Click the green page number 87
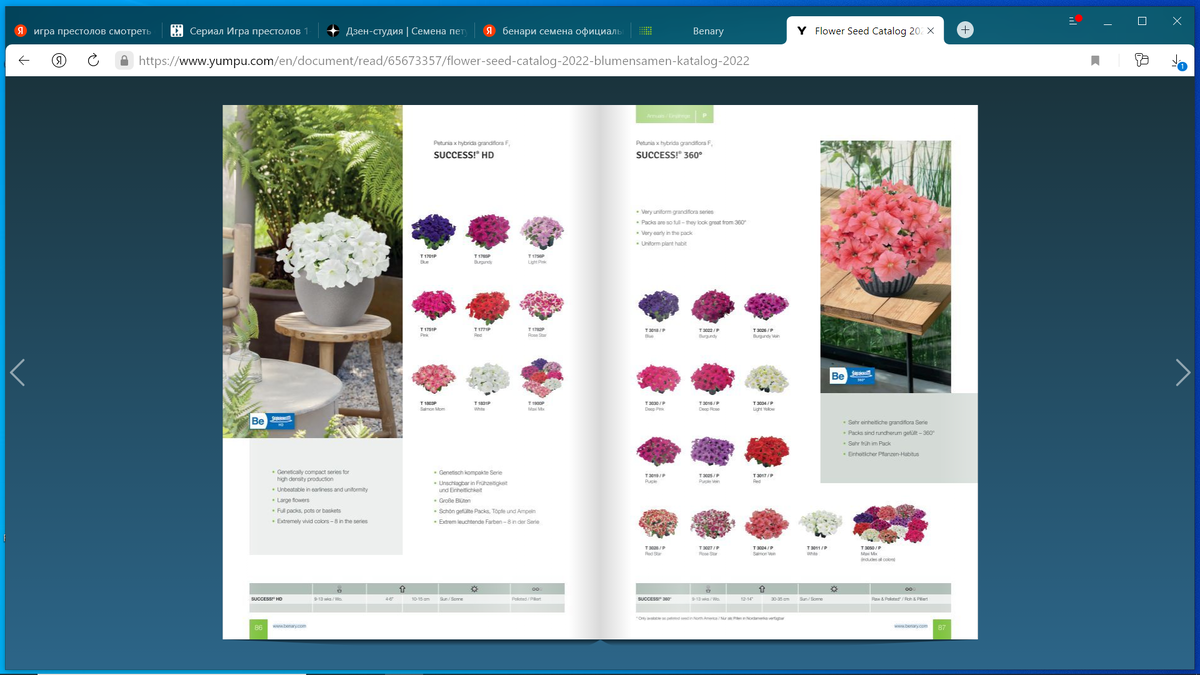This screenshot has height=675, width=1200. pos(941,627)
